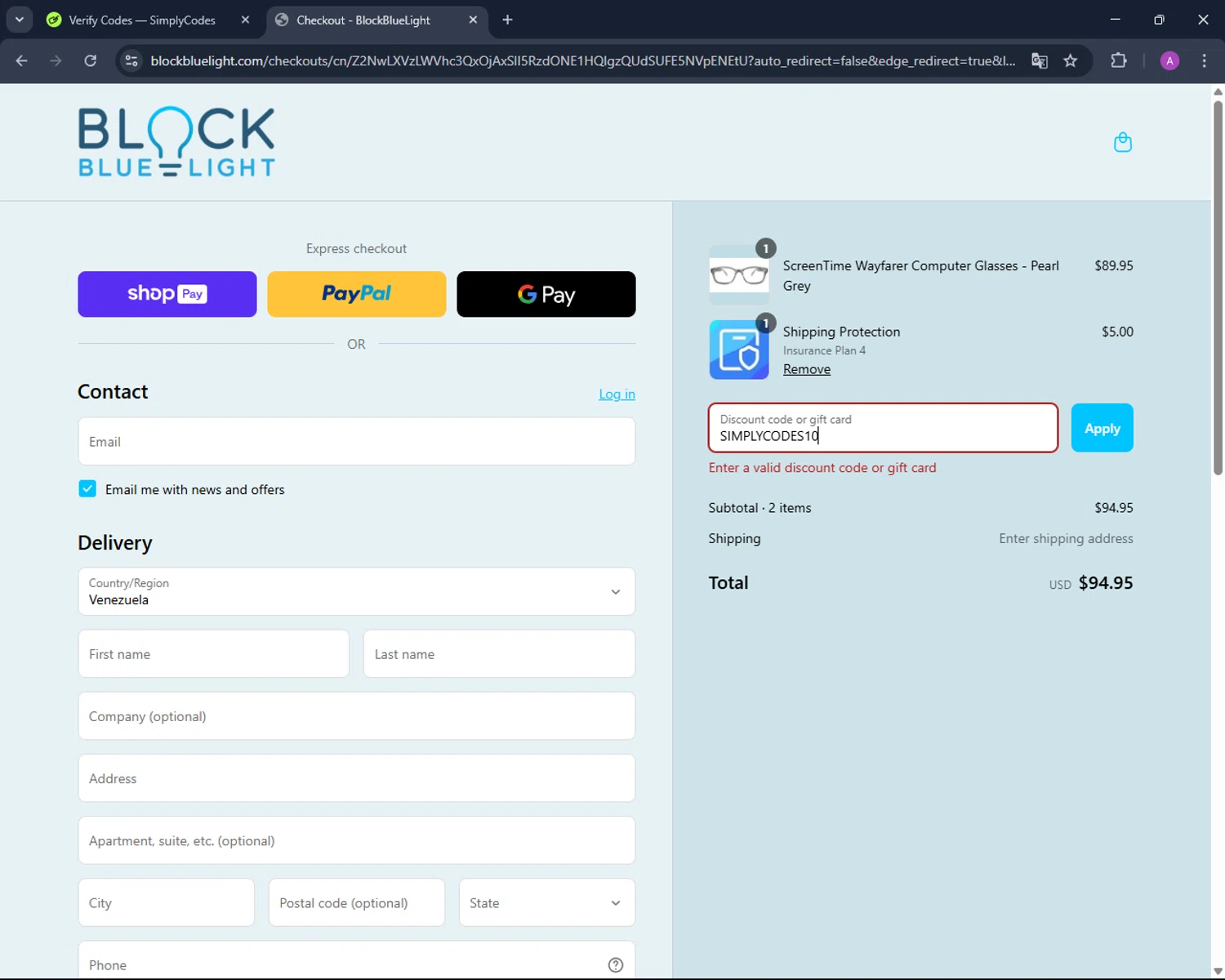Close the Verify Codes SimplyCodes tab
This screenshot has width=1225, height=980.
245,20
